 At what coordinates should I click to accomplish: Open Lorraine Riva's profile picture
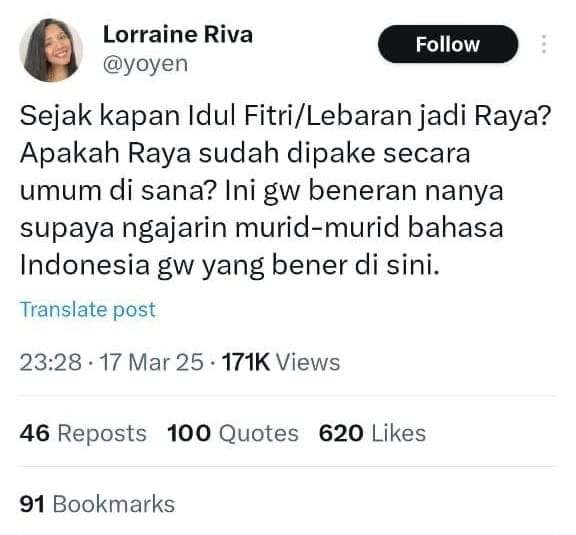pos(51,50)
